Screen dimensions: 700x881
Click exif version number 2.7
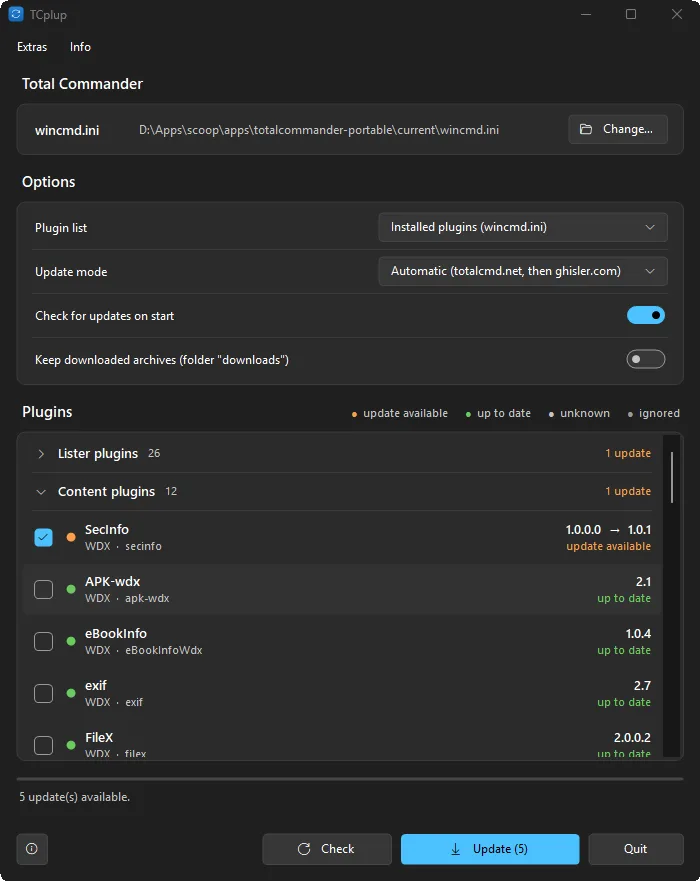click(x=642, y=685)
